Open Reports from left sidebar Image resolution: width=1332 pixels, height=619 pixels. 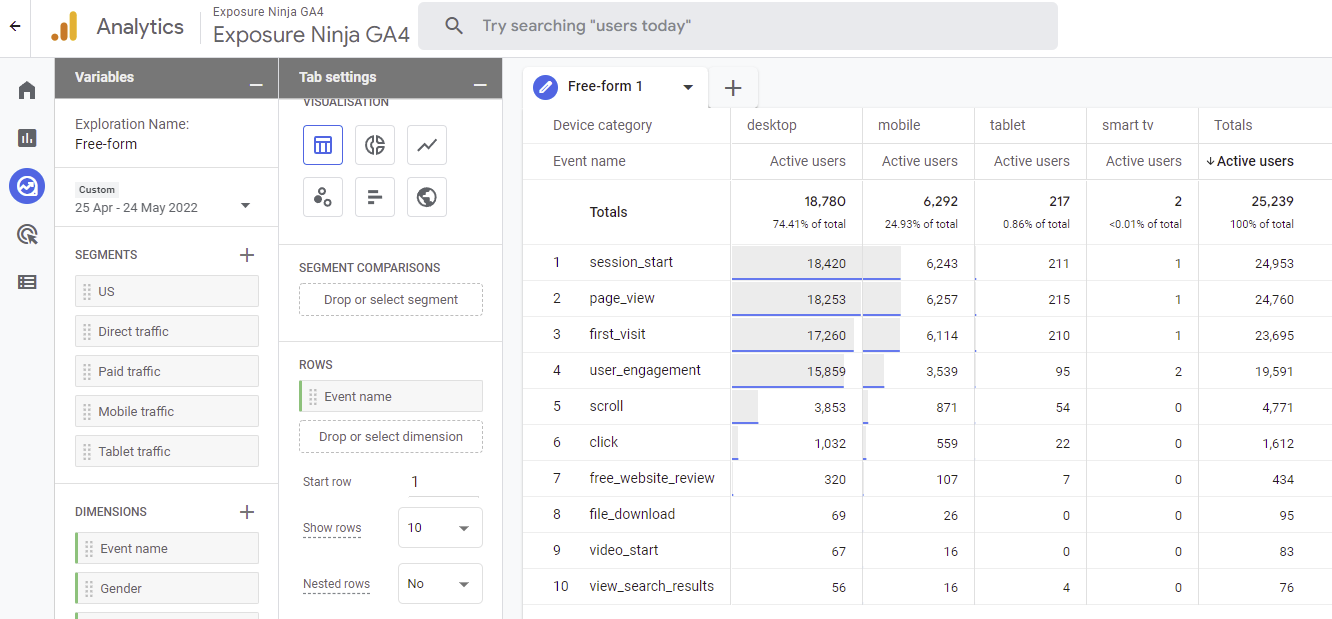point(27,138)
